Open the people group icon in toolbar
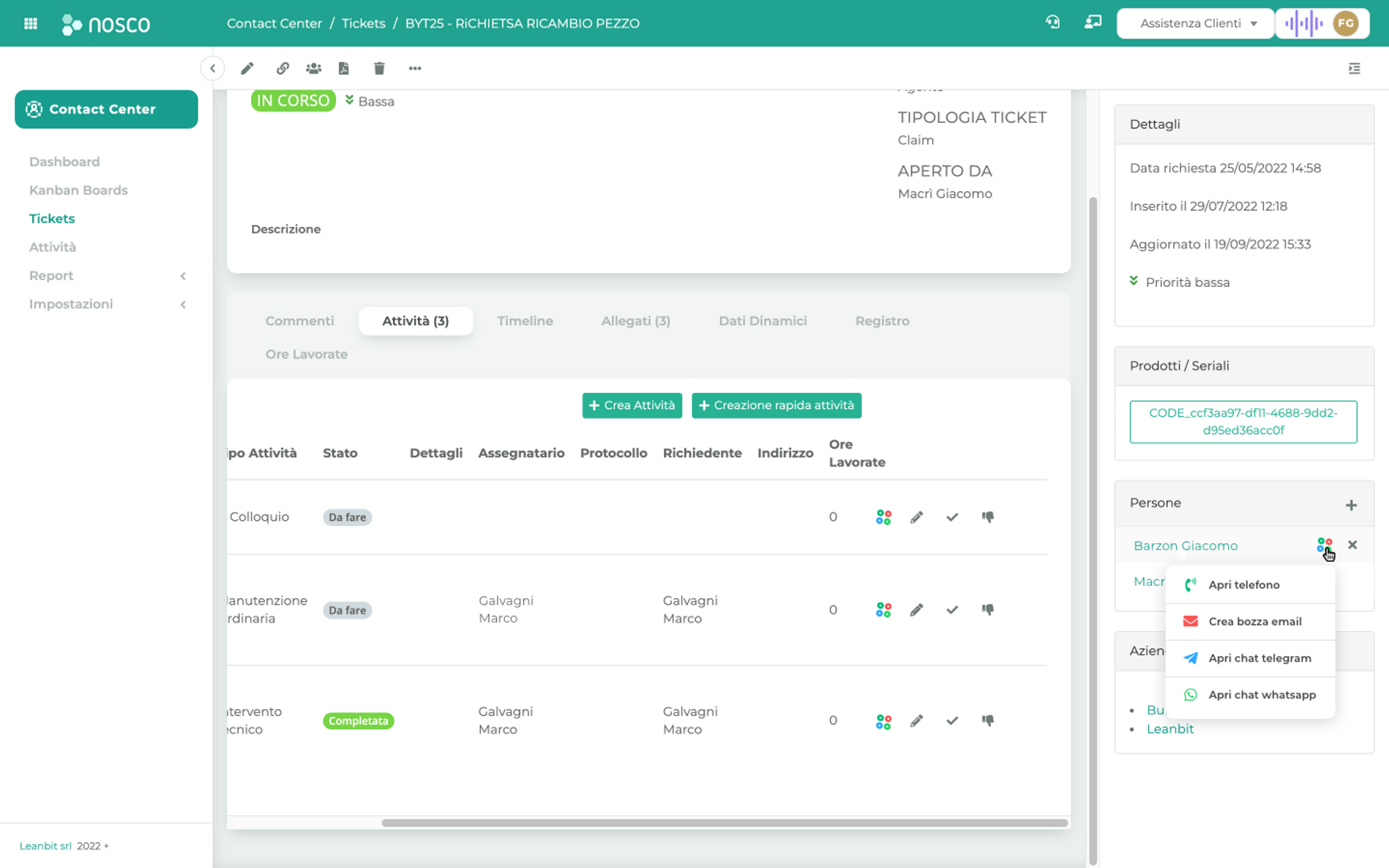Screen dimensions: 1389x868 click(314, 68)
